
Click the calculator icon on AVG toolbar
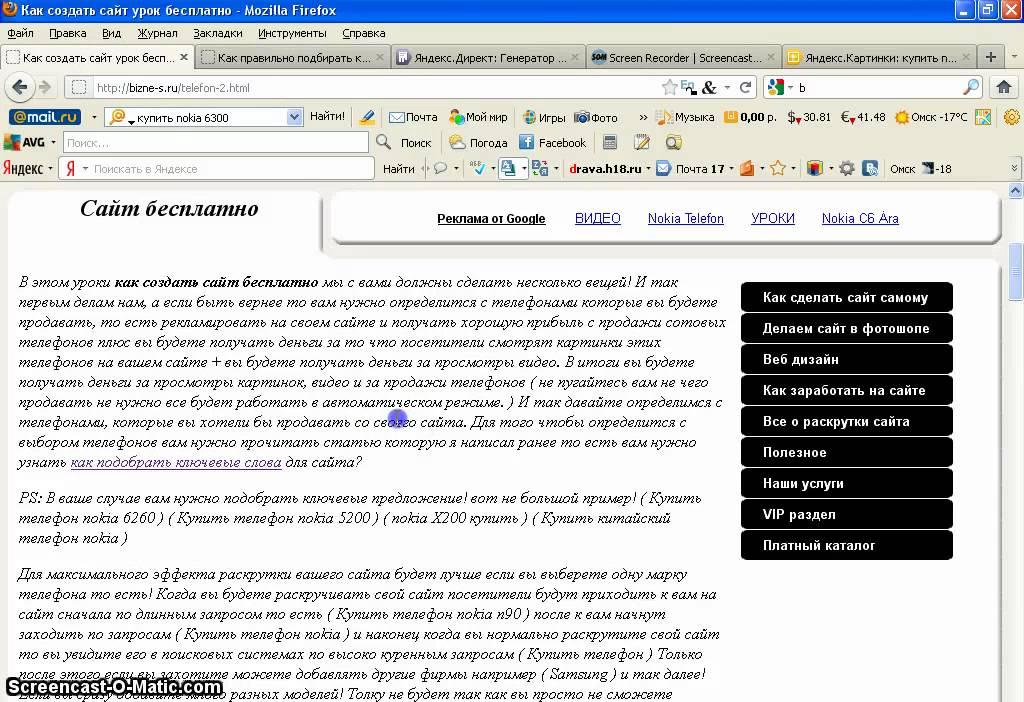tap(610, 142)
